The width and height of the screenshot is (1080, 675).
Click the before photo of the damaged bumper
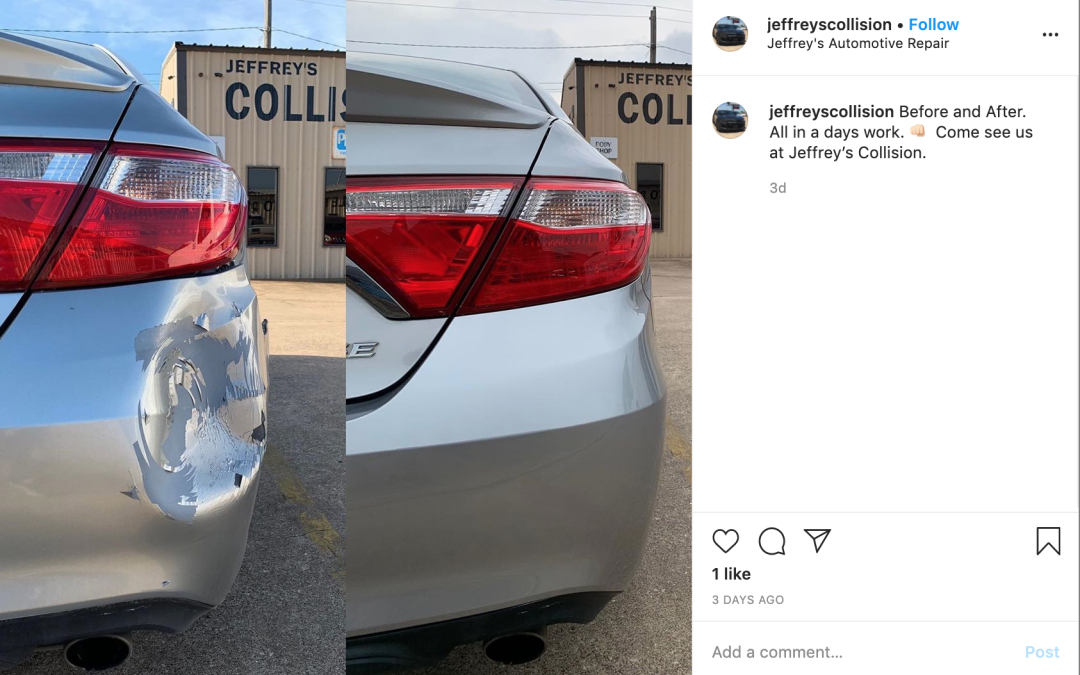point(172,338)
